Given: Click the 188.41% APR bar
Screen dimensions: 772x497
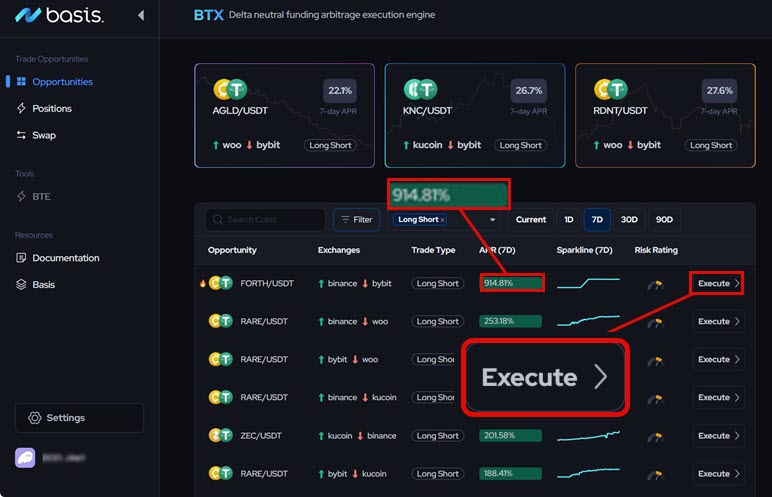Looking at the screenshot, I should coord(511,473).
